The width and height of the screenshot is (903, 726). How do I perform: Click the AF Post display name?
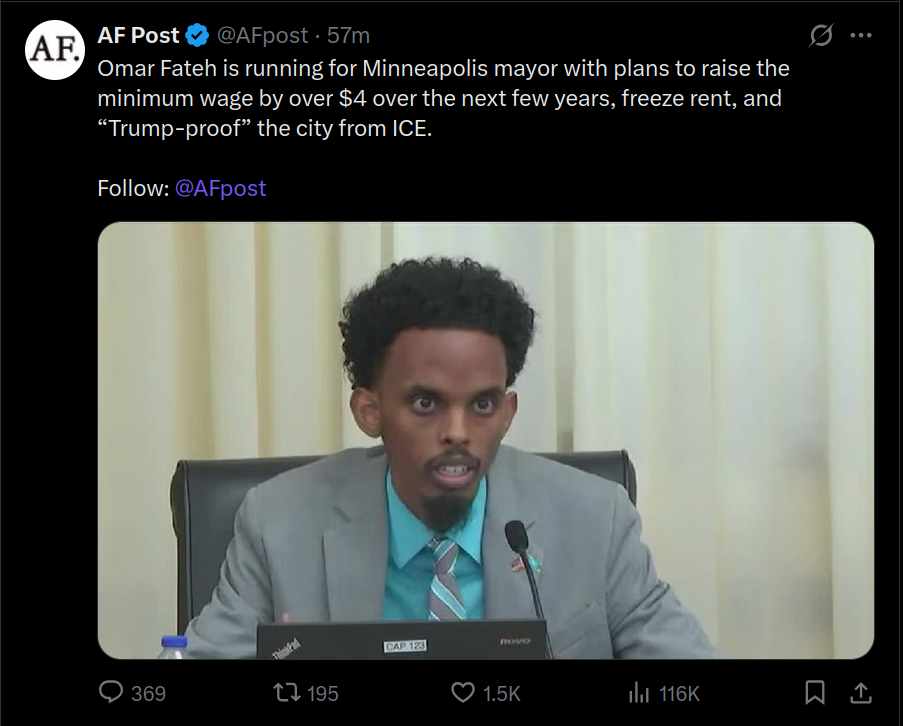point(138,35)
